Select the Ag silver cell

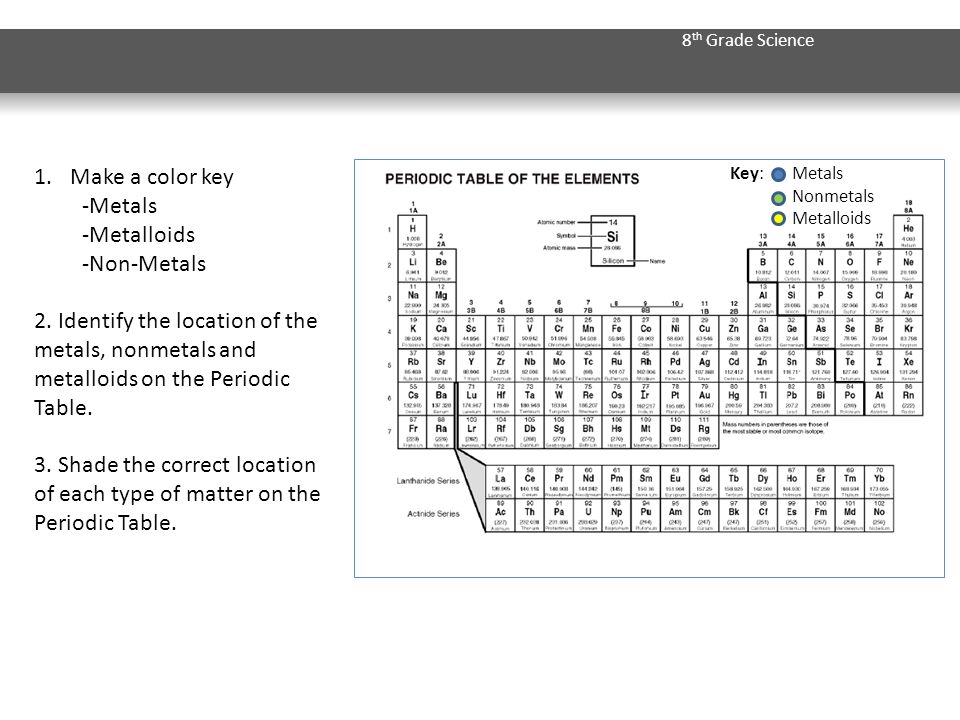[x=704, y=366]
